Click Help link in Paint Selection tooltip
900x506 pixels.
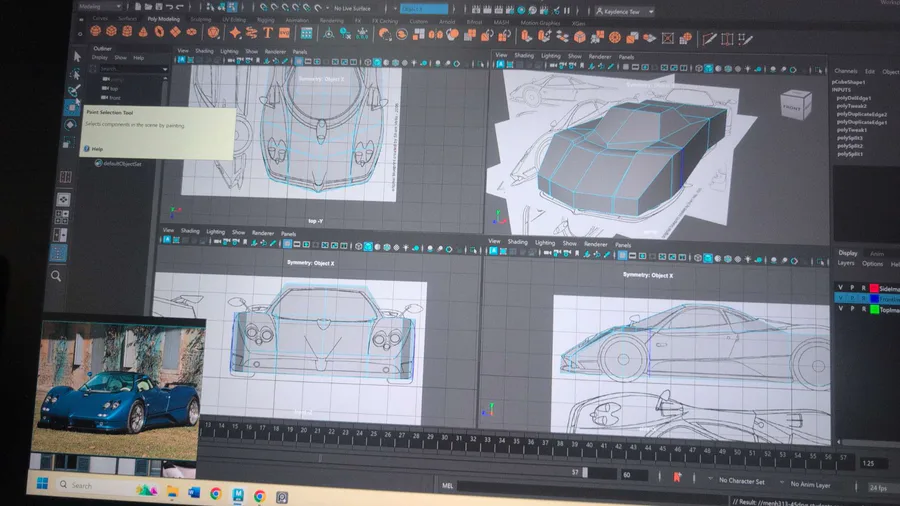(x=97, y=149)
